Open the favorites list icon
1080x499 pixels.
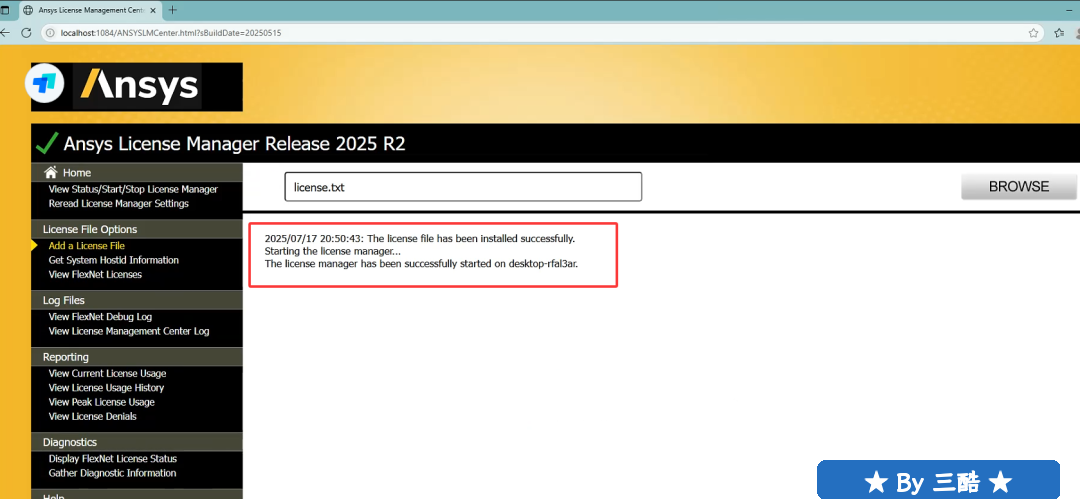point(1059,32)
